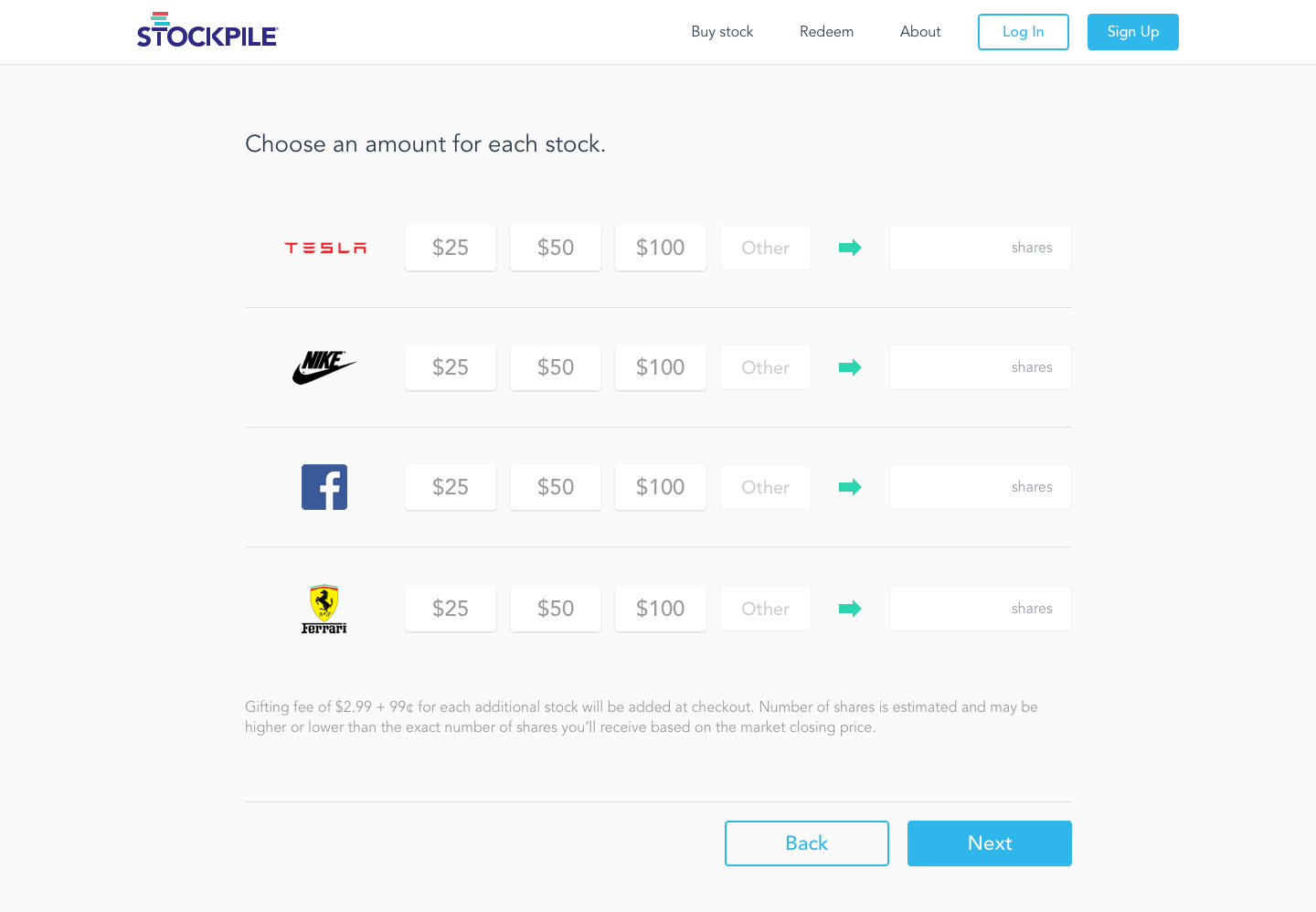
Task: Go to the Redeem page
Action: click(x=826, y=32)
